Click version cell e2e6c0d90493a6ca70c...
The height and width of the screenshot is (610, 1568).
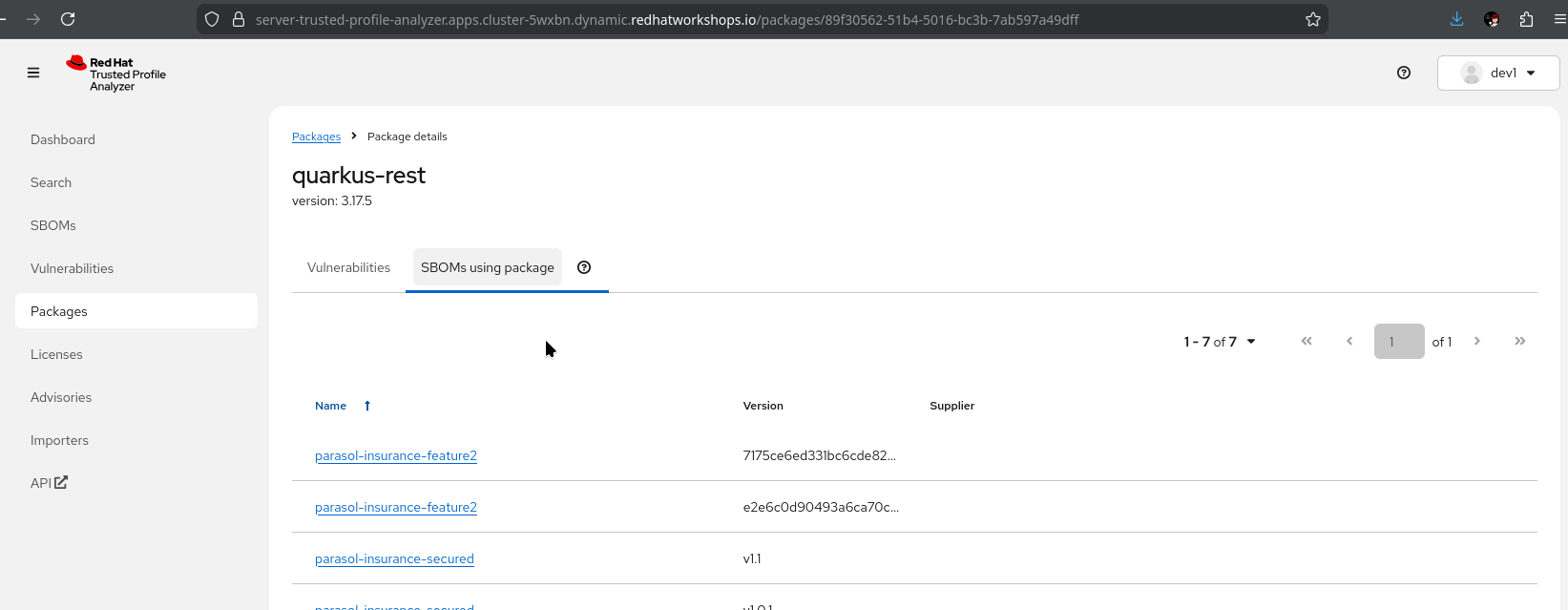click(x=821, y=507)
